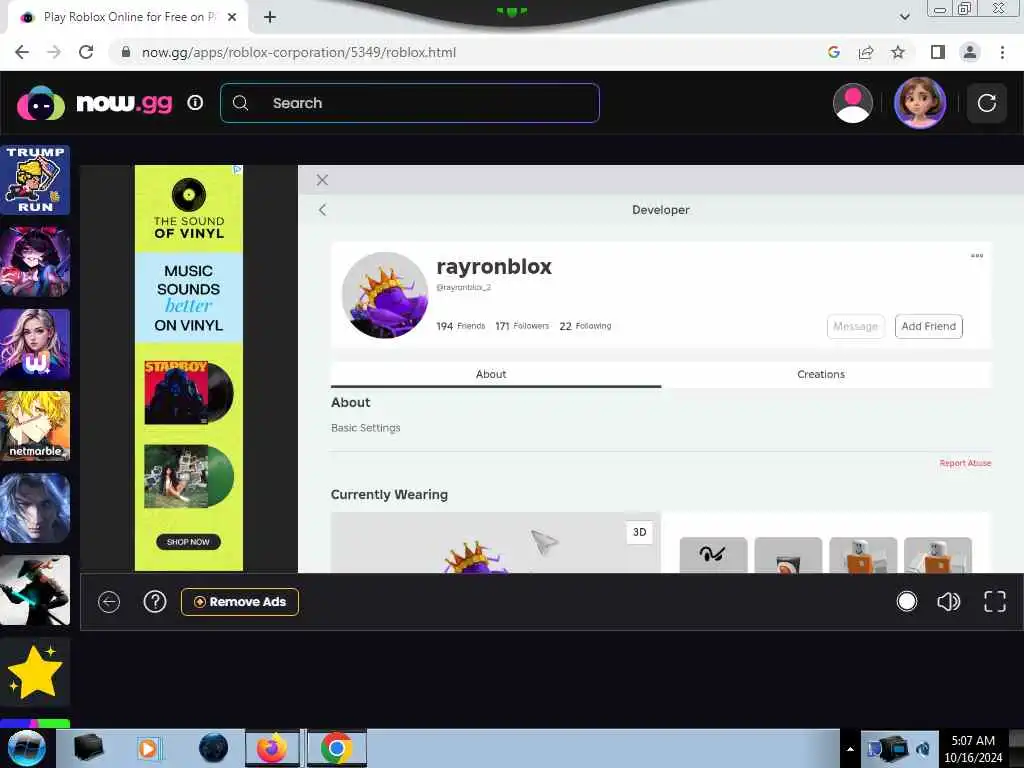
Task: Reload the page in Chrome
Action: tap(86, 52)
